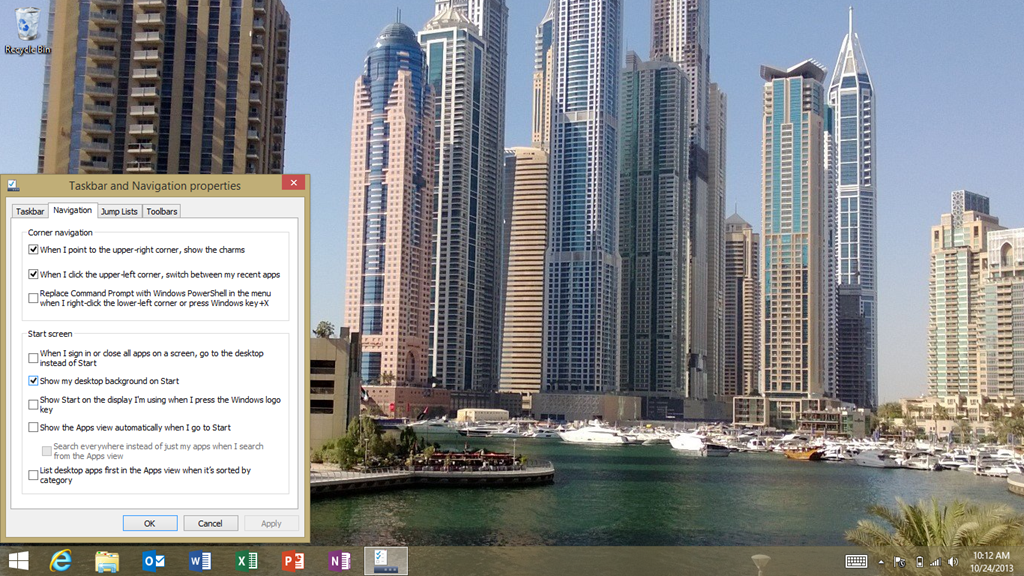Screen dimensions: 1024x576
Task: Enable Show Start on display I'm using
Action: (33, 405)
